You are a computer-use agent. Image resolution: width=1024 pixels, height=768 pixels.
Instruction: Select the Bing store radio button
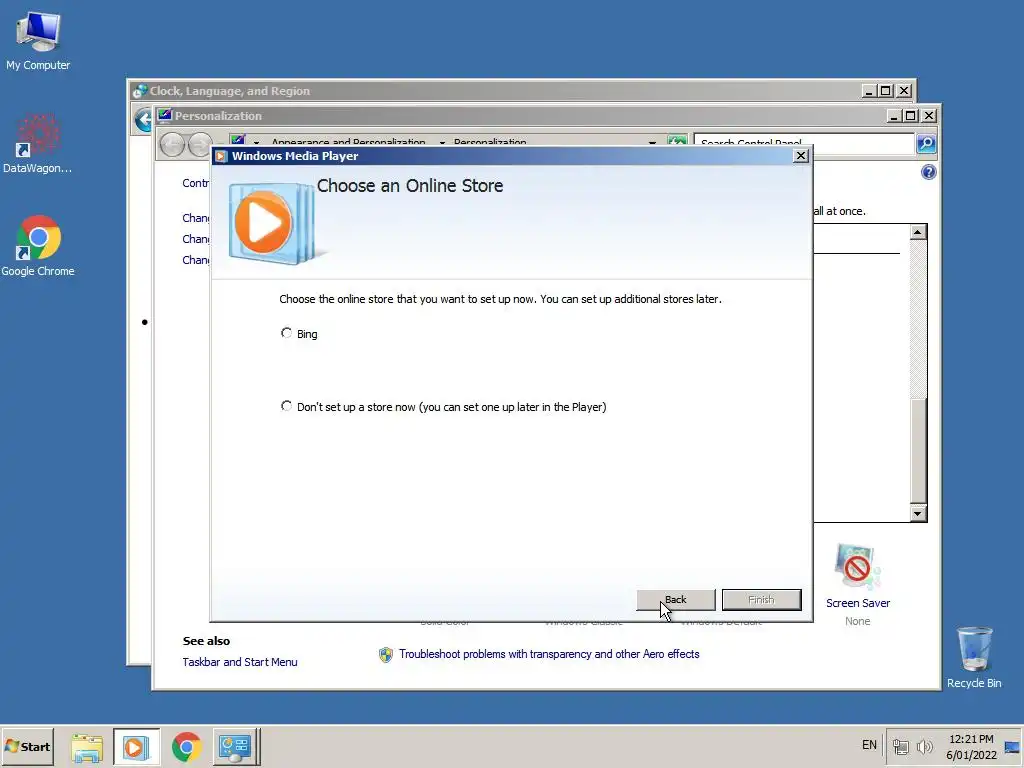pyautogui.click(x=286, y=333)
